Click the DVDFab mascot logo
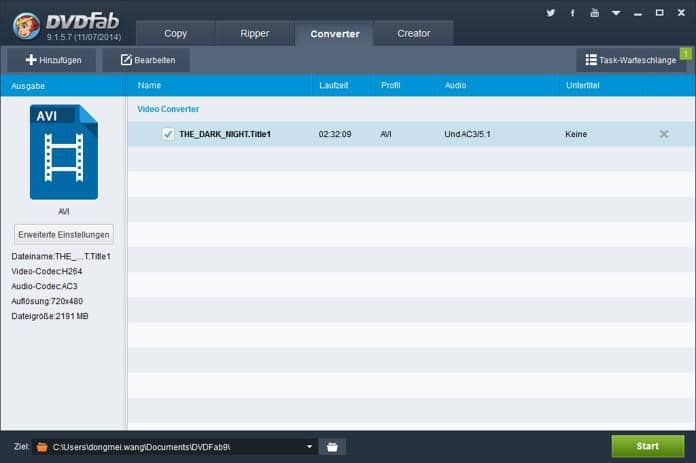 coord(26,26)
